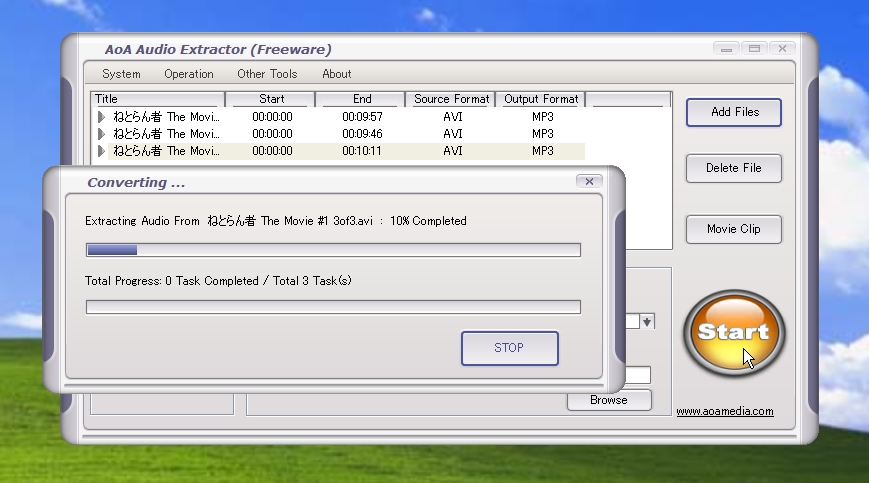
Task: Click the Start column header
Action: click(270, 99)
